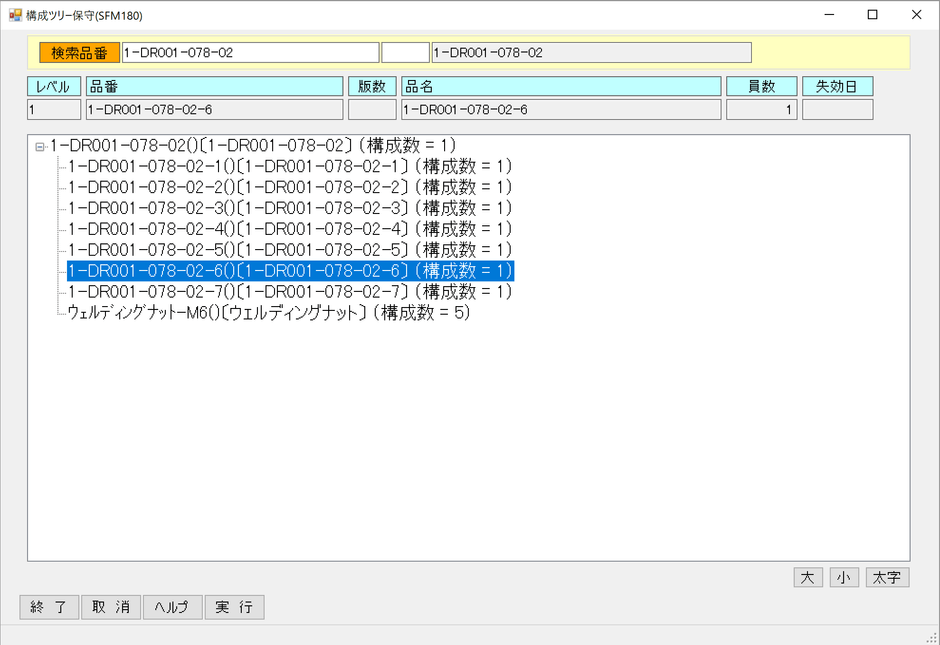This screenshot has height=645, width=940.
Task: Run with the 実行 button
Action: click(234, 607)
